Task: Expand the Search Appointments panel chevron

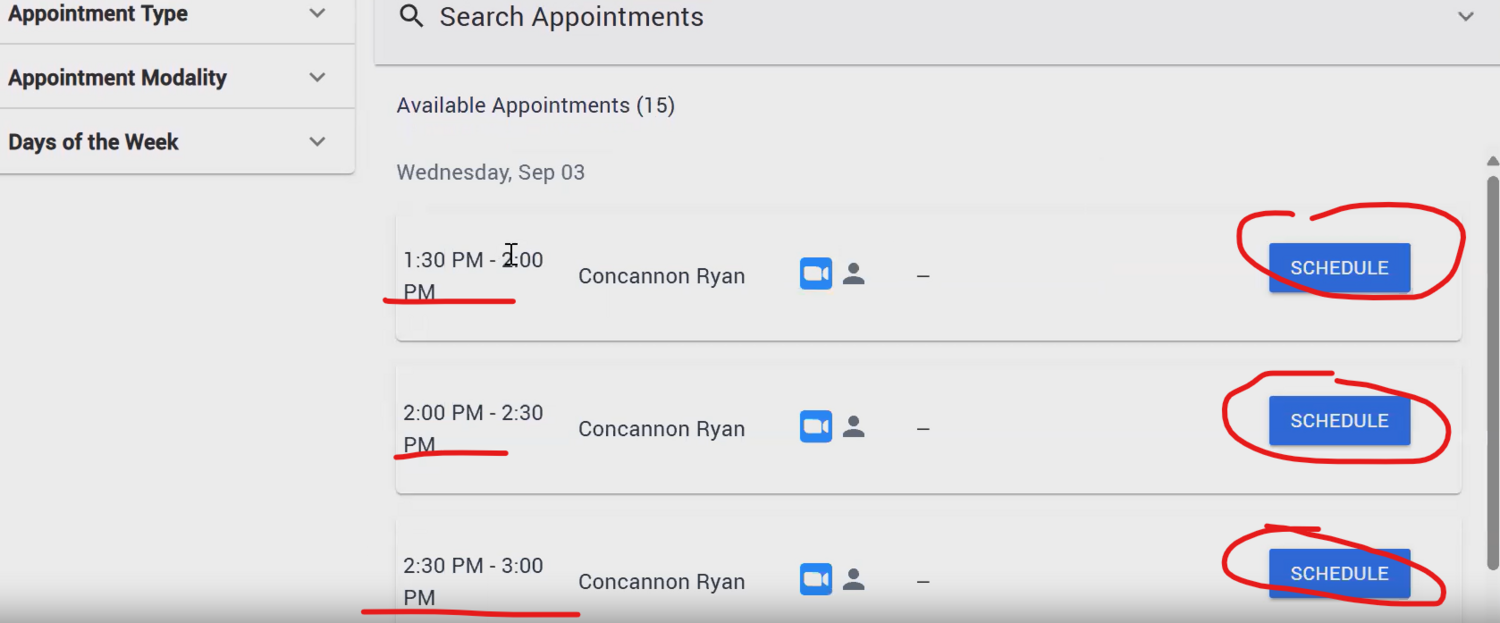Action: 1465,17
